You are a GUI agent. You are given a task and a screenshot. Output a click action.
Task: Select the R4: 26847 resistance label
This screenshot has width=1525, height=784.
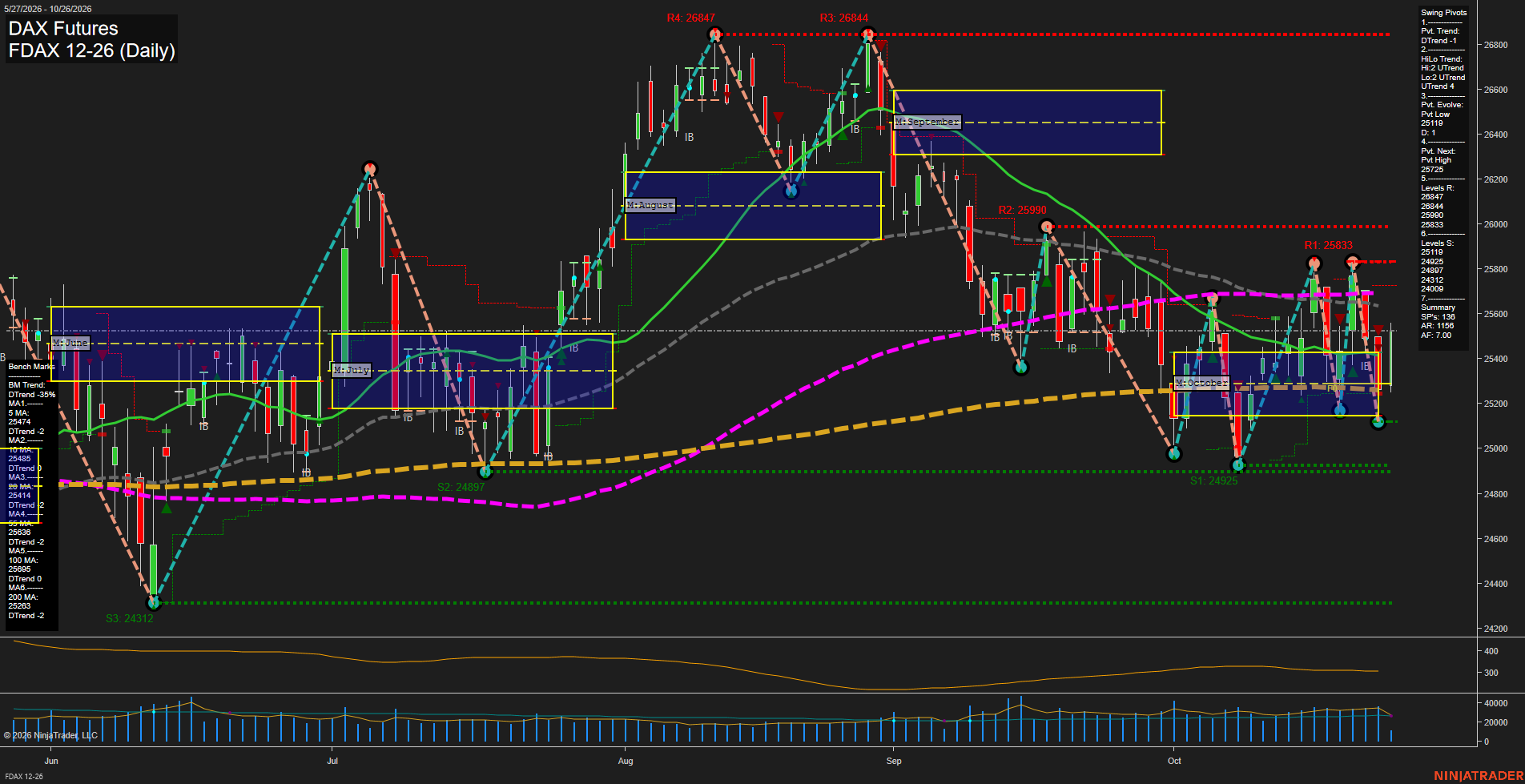690,18
